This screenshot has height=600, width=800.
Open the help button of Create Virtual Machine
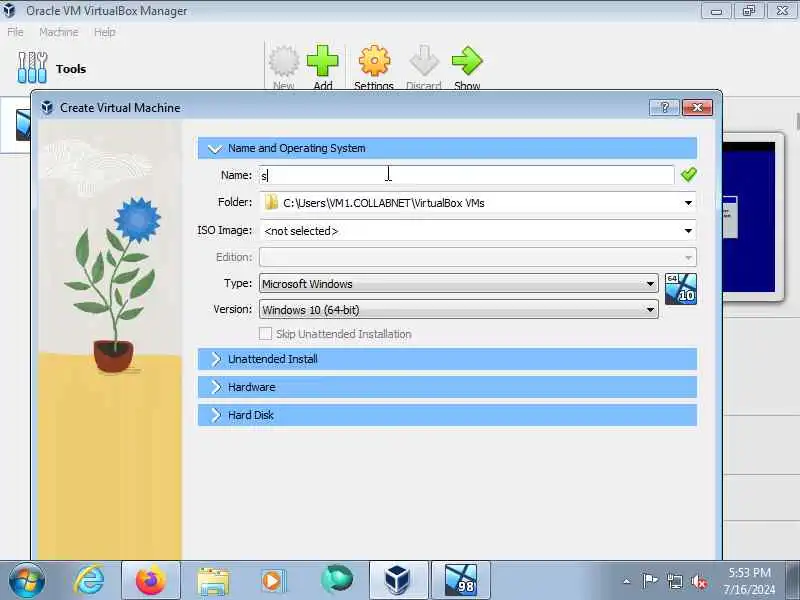tap(664, 107)
